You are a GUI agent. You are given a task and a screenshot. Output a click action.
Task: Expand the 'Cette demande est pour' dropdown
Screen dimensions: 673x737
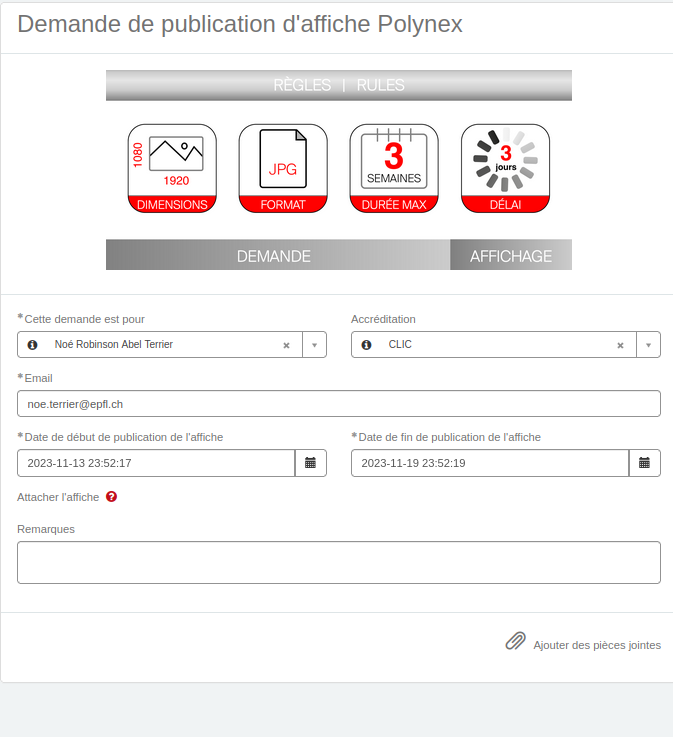[314, 345]
